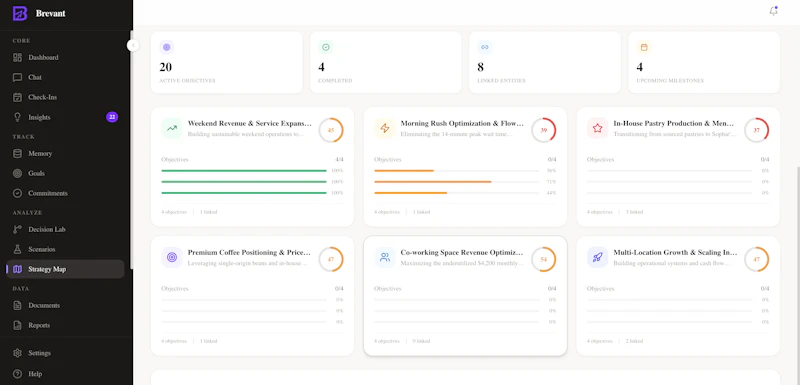Click the Strategy Map icon

coord(17,269)
